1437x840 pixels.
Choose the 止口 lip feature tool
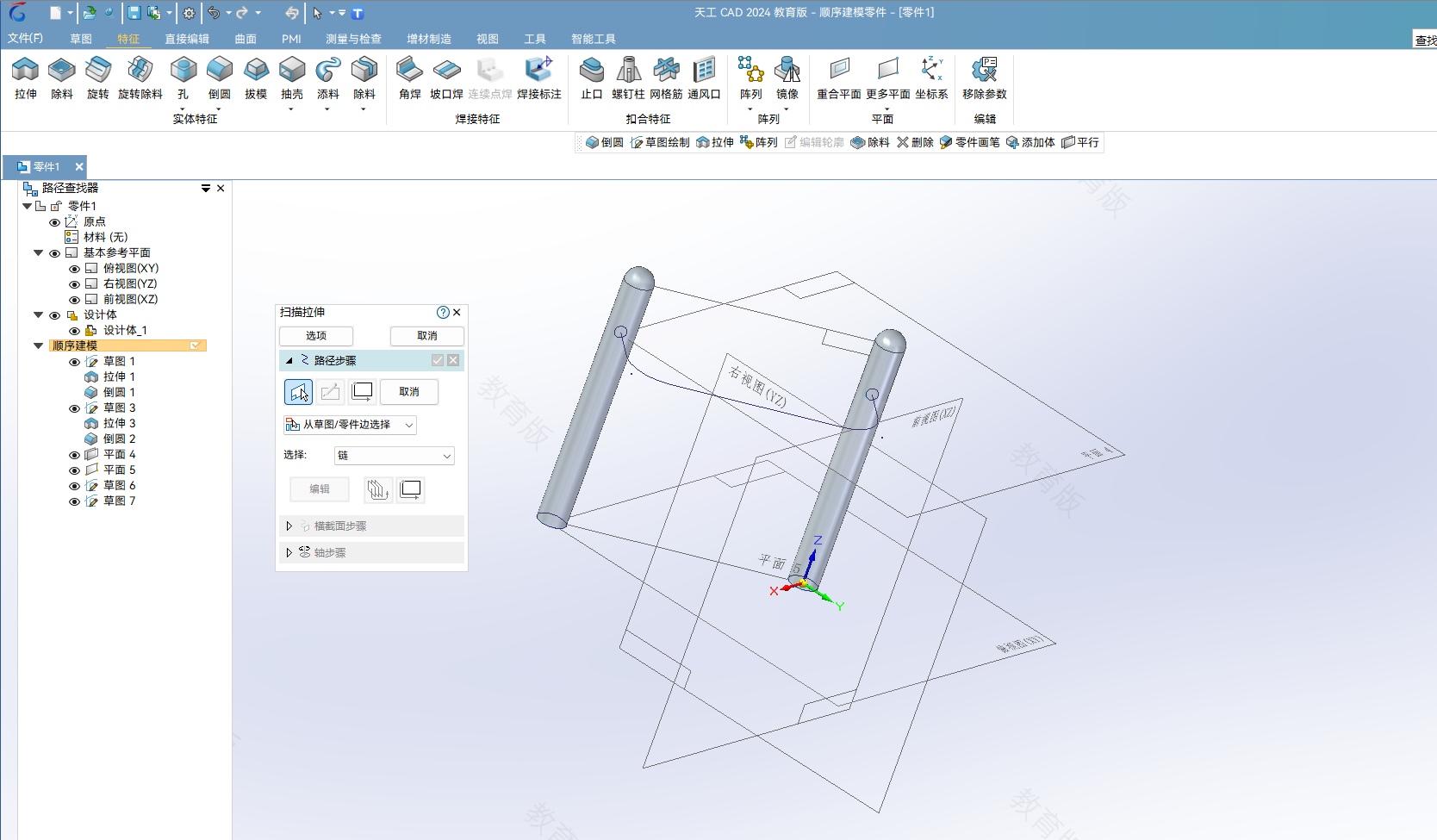592,78
